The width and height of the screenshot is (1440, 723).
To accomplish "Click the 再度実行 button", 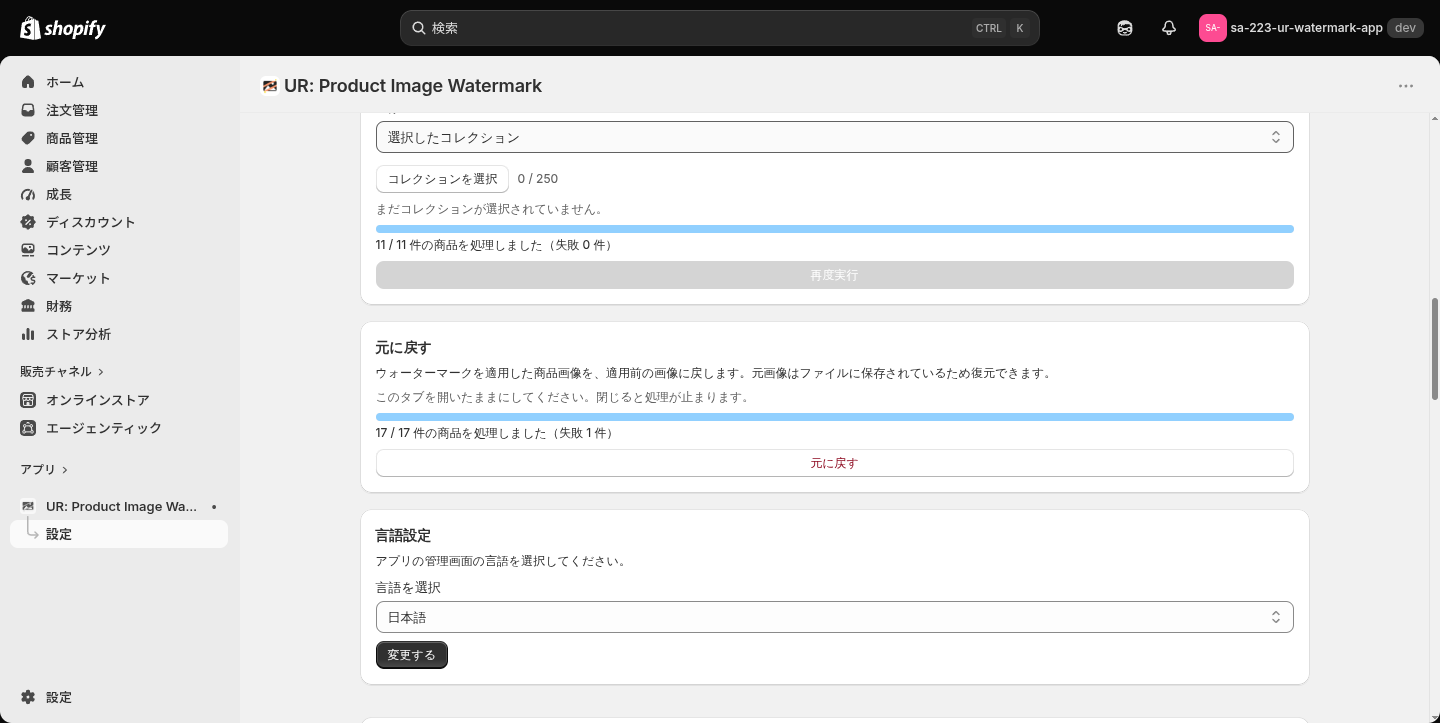I will click(834, 275).
